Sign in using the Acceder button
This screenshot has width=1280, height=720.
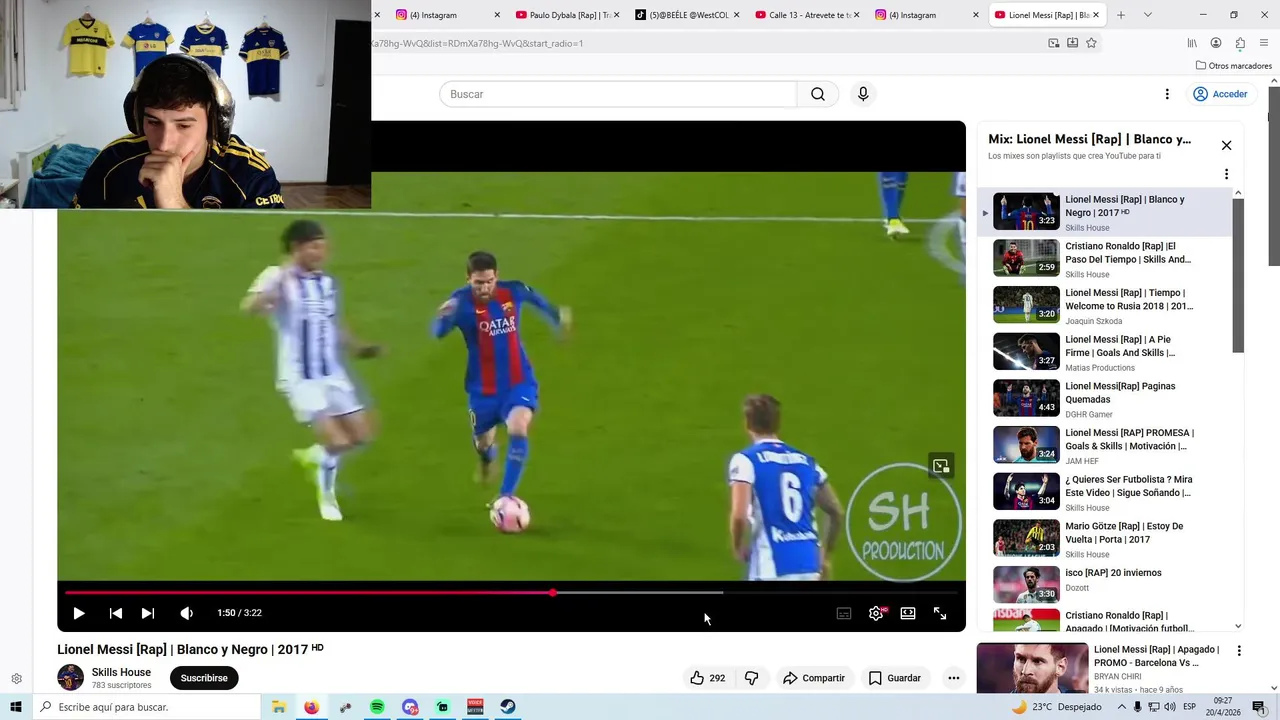[1220, 94]
